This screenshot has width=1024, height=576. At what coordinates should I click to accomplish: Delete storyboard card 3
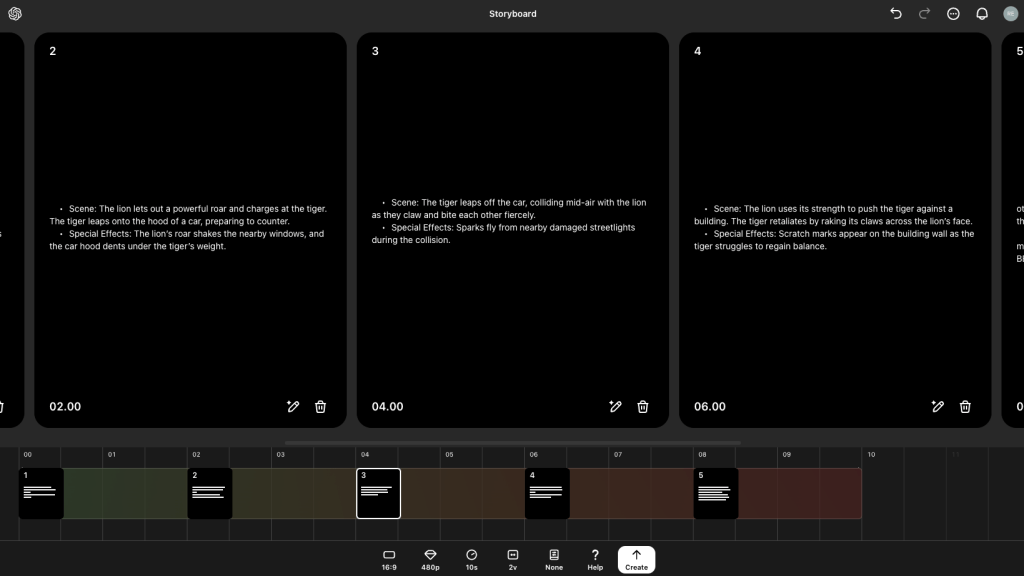tap(643, 406)
